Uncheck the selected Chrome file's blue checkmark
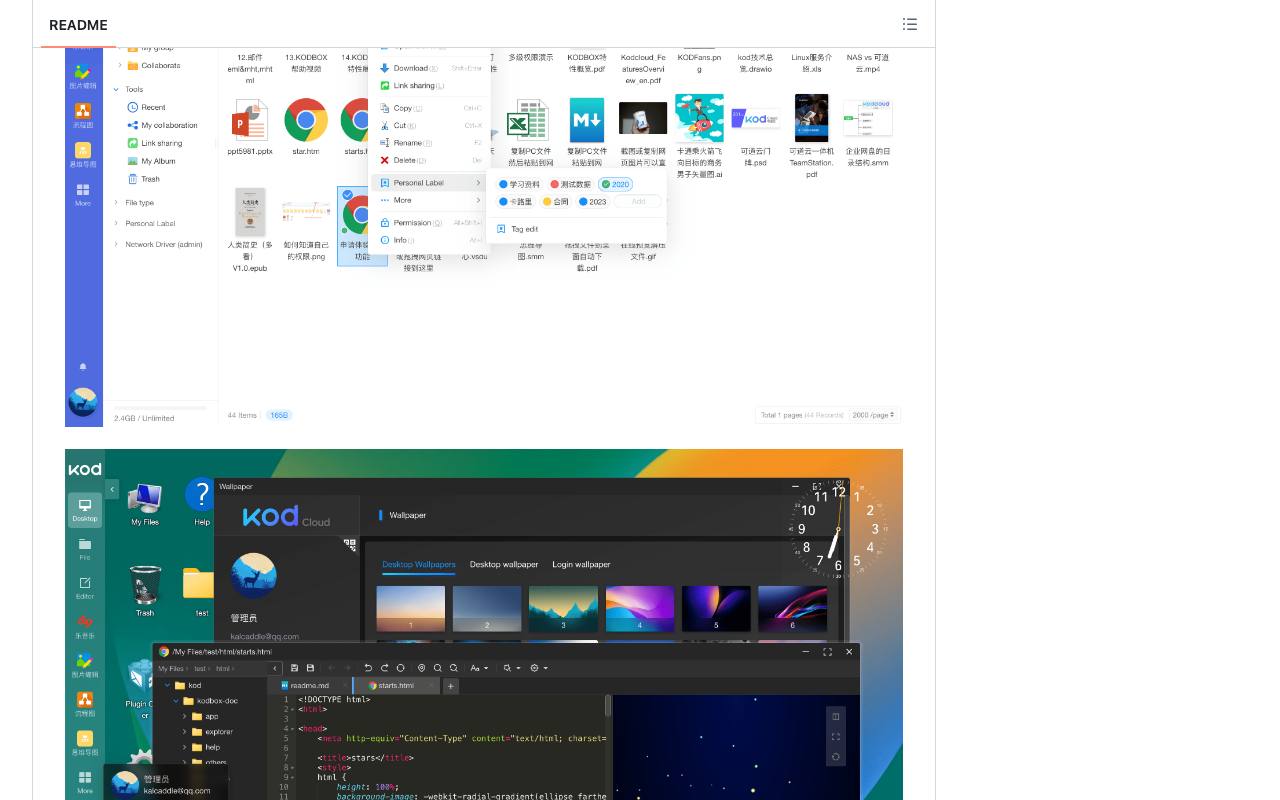This screenshot has width=1280, height=800. pyautogui.click(x=347, y=196)
